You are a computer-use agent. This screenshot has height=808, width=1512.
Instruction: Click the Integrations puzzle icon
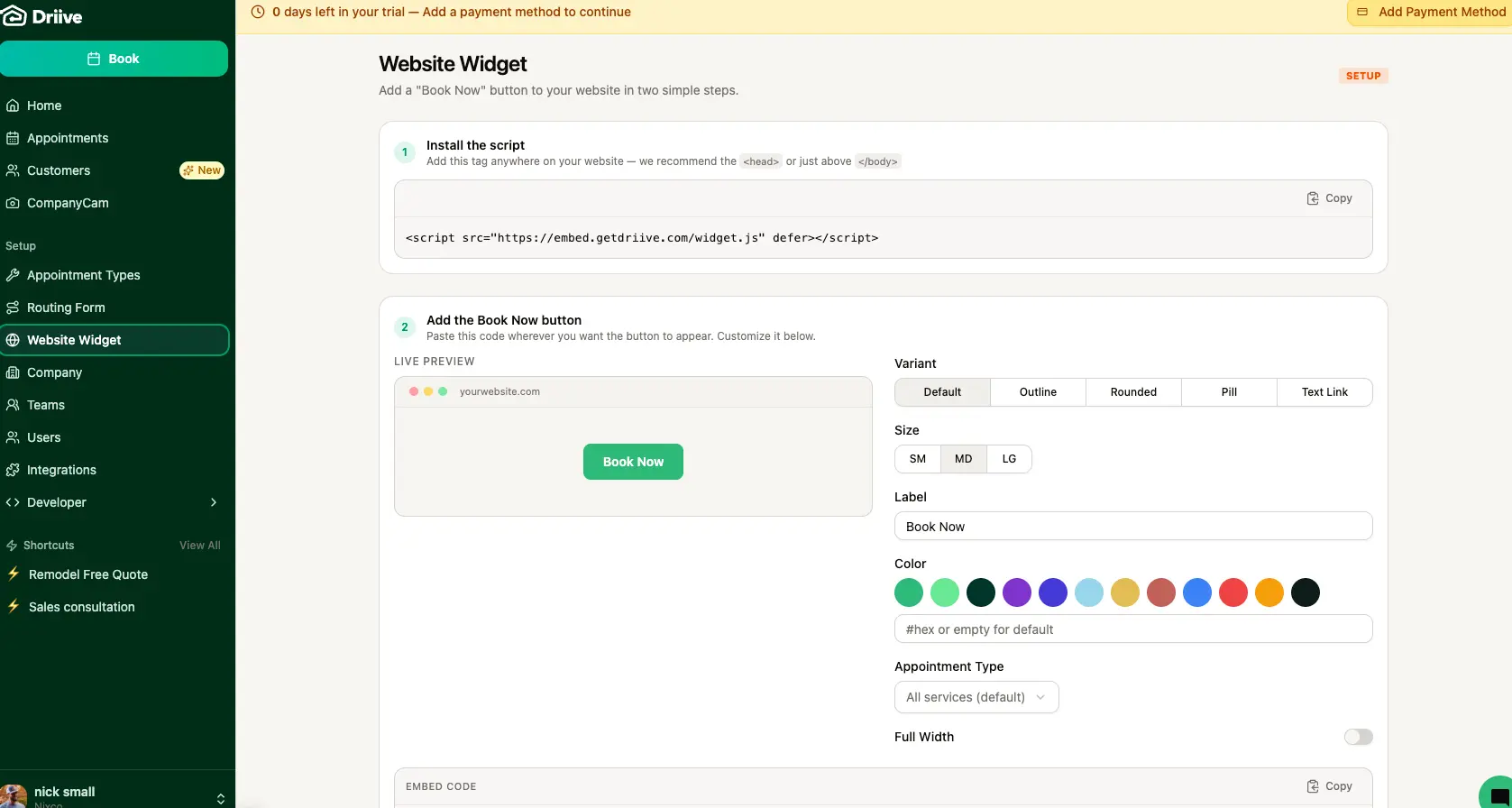click(13, 470)
